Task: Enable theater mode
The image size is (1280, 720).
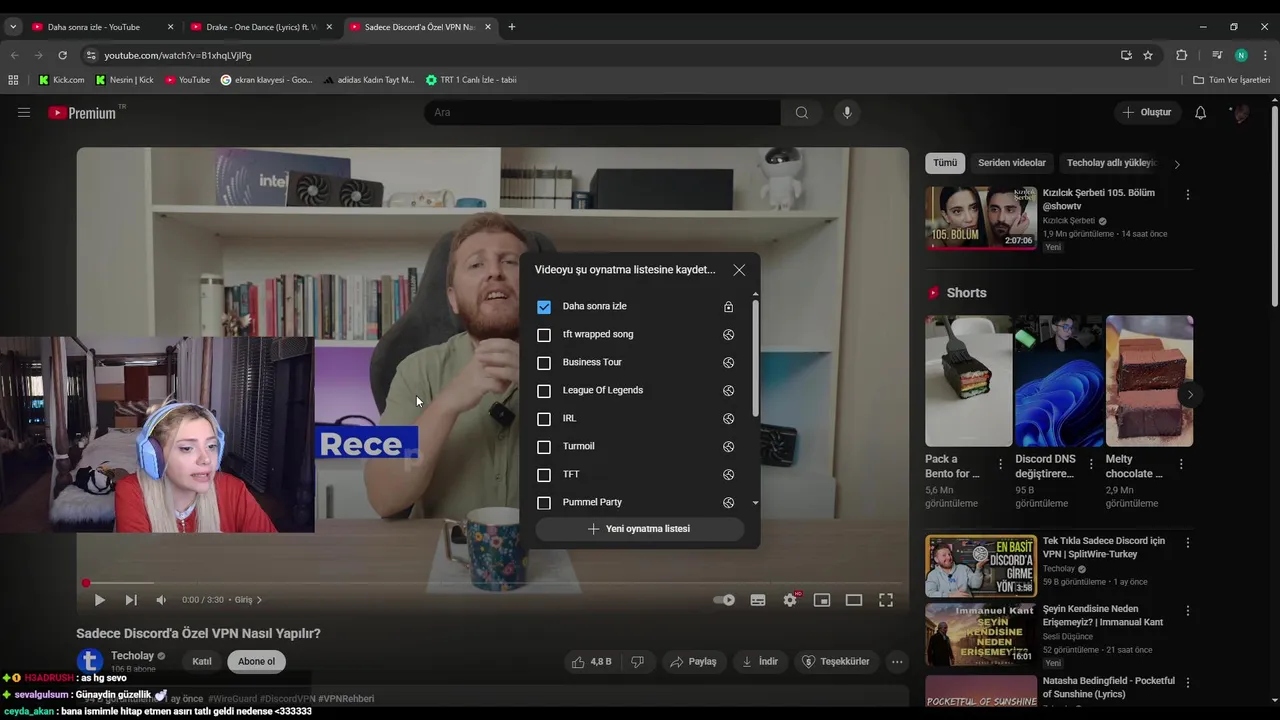Action: [854, 600]
